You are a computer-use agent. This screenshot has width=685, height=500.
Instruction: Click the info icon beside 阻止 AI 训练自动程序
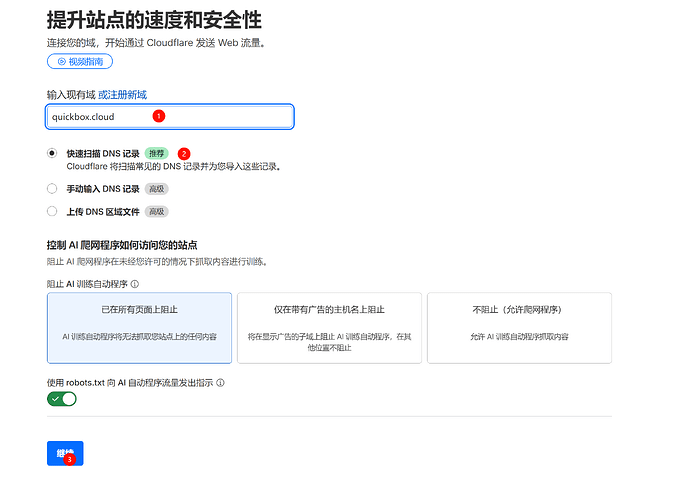pos(135,284)
